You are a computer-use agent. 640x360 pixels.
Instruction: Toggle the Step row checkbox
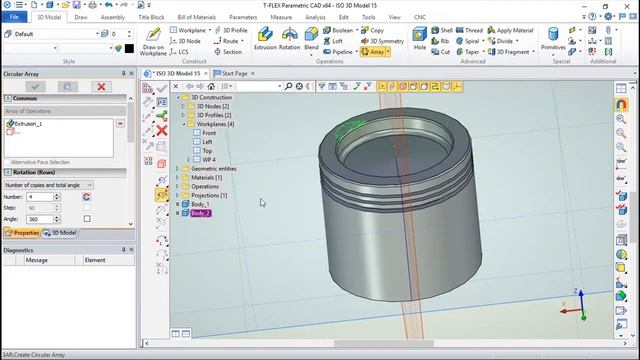click(87, 208)
